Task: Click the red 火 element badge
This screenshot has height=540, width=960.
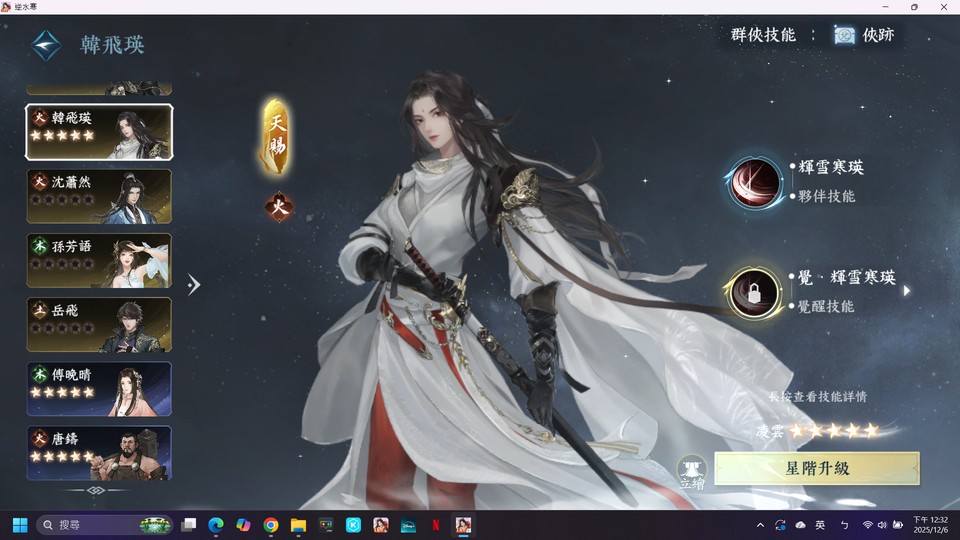Action: click(x=278, y=207)
